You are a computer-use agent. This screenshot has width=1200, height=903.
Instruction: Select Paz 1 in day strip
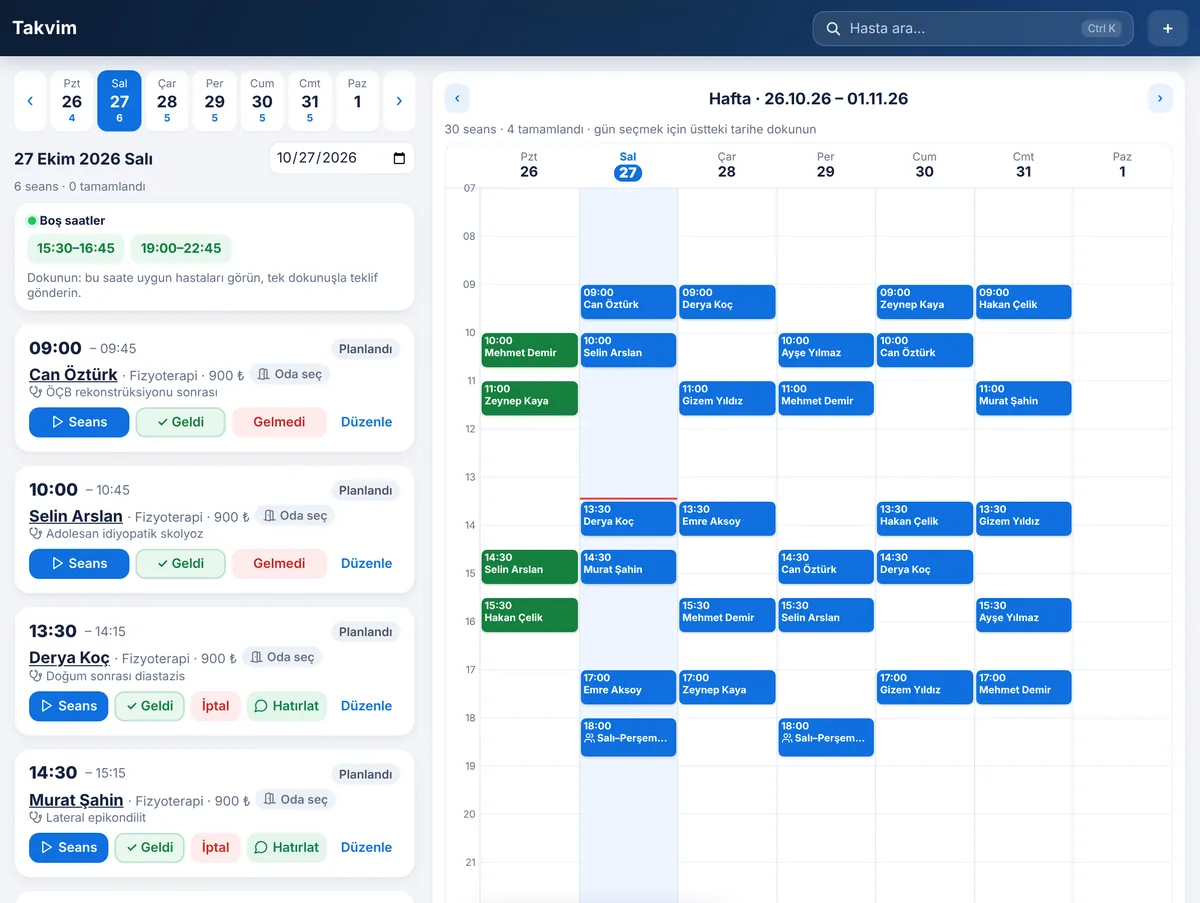tap(357, 101)
